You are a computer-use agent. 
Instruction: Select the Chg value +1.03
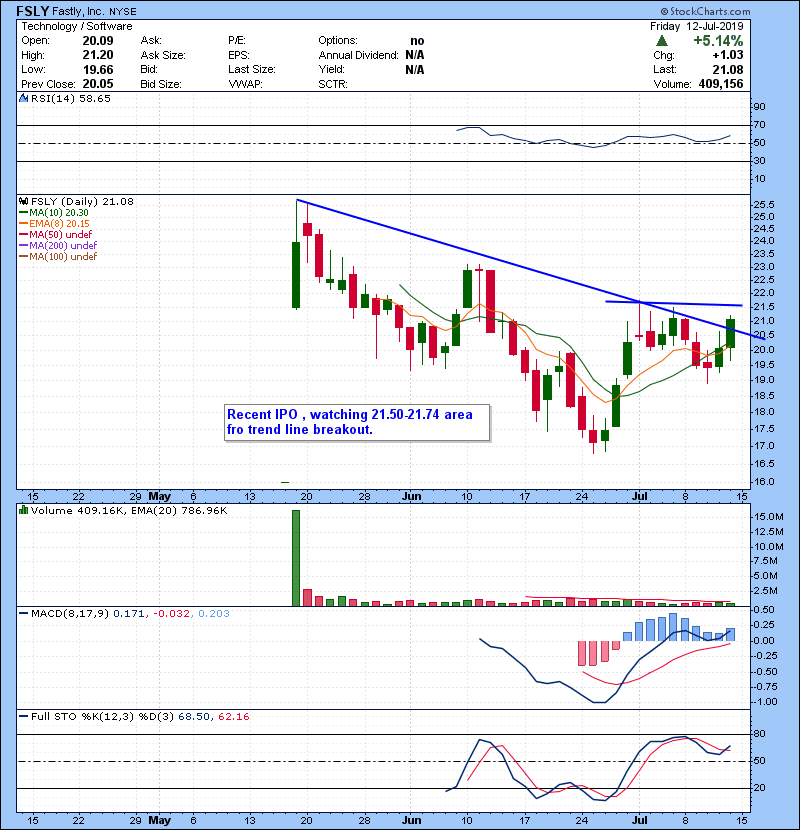pyautogui.click(x=728, y=55)
